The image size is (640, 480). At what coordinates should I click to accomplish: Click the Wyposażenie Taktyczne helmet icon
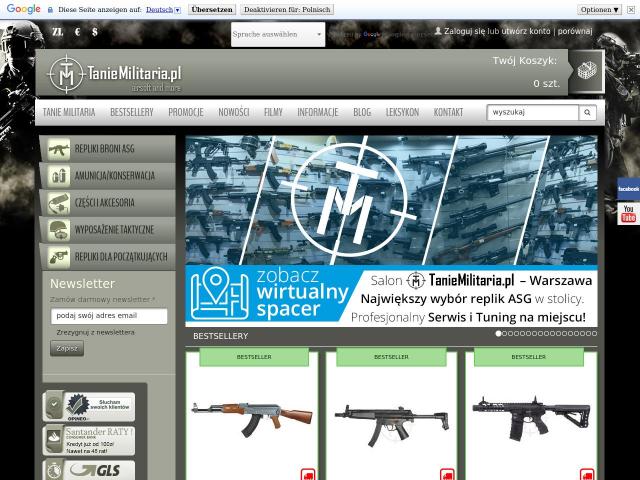click(x=59, y=230)
